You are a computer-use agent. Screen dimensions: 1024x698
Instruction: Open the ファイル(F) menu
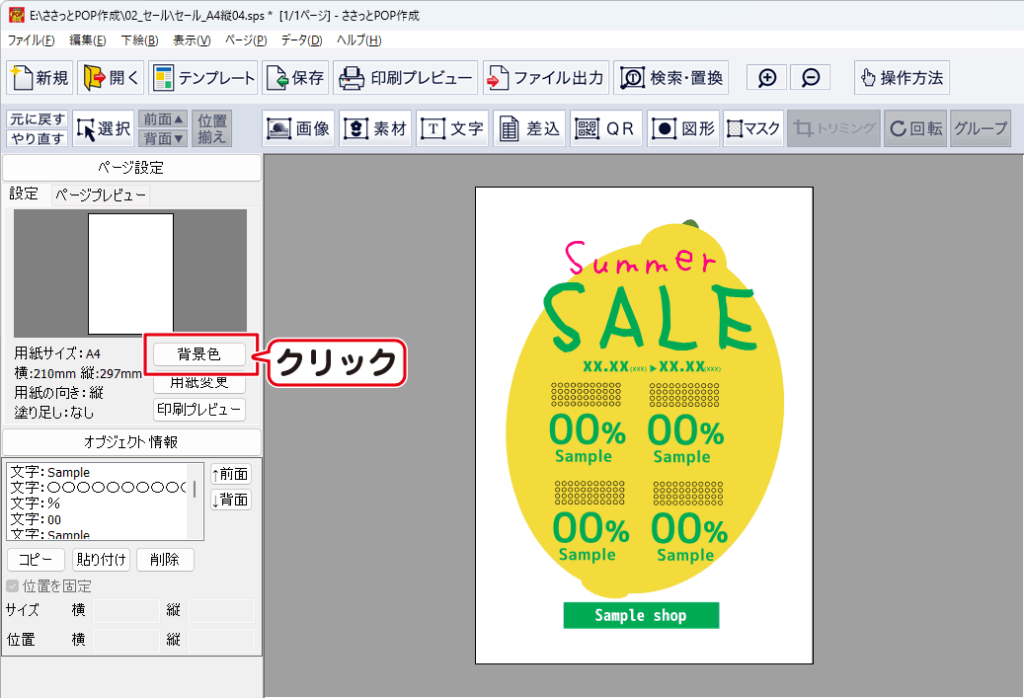[x=32, y=40]
